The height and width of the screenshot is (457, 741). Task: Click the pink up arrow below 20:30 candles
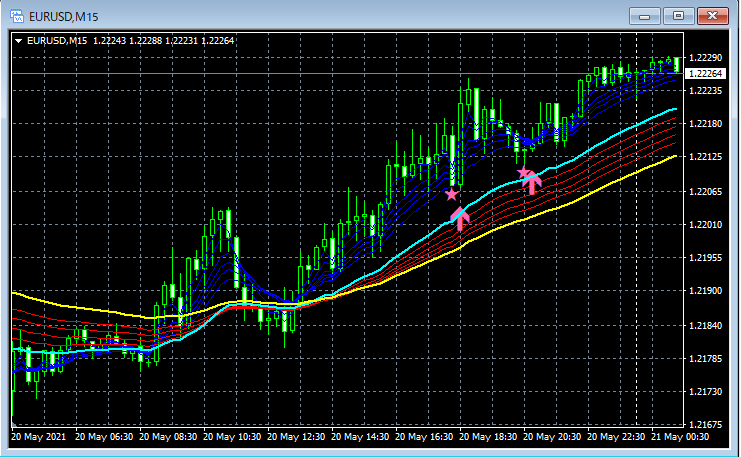(532, 182)
